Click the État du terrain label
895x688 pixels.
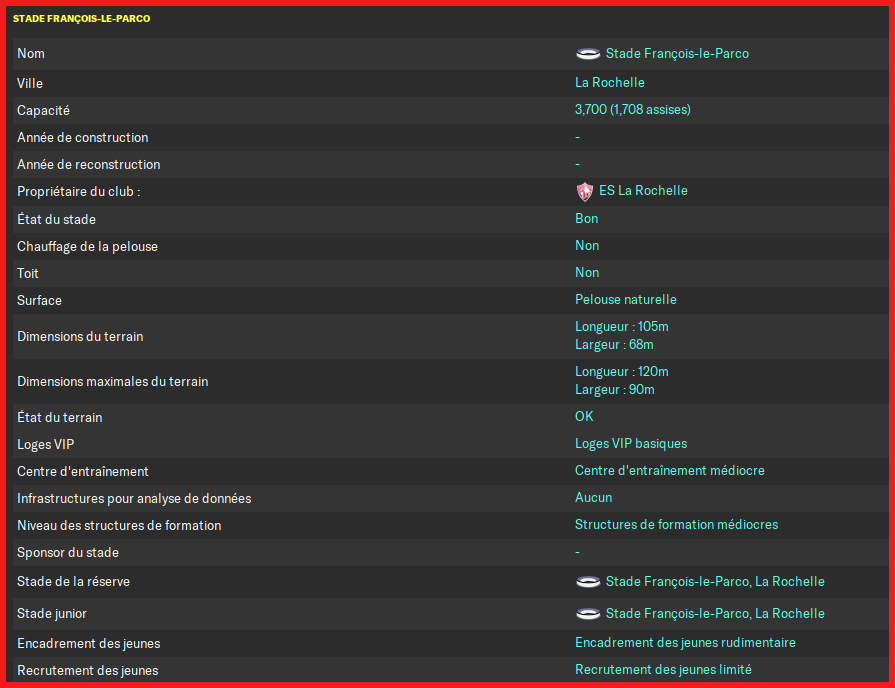point(60,418)
